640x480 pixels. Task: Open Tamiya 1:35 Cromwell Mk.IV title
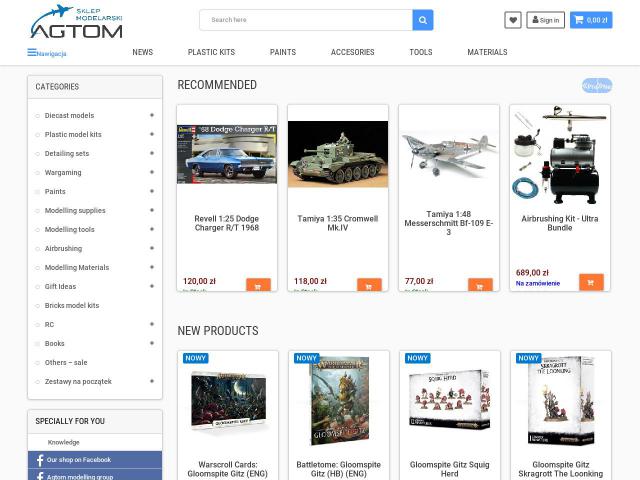click(338, 223)
